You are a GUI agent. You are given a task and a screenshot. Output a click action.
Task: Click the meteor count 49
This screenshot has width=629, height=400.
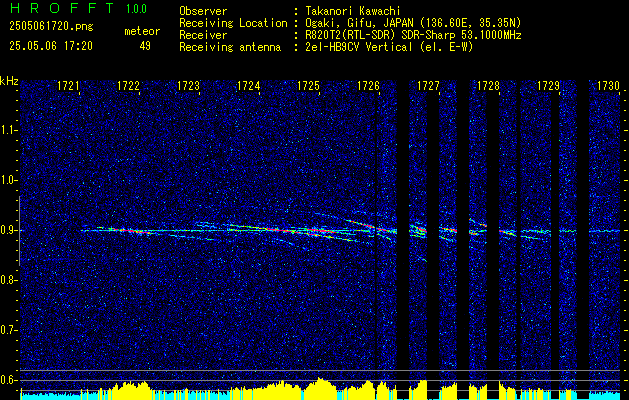145,46
